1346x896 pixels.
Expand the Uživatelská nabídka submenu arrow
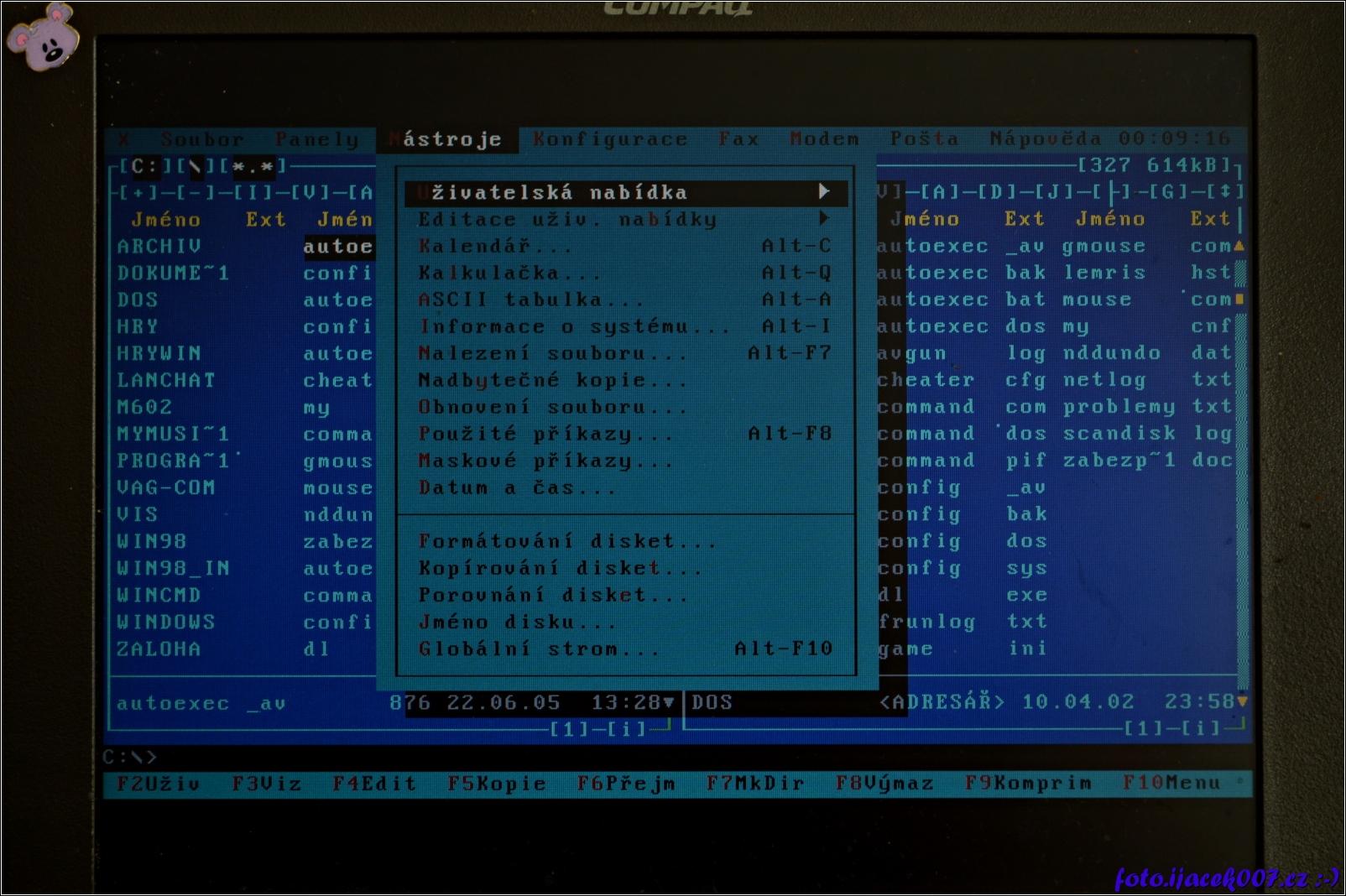point(824,191)
